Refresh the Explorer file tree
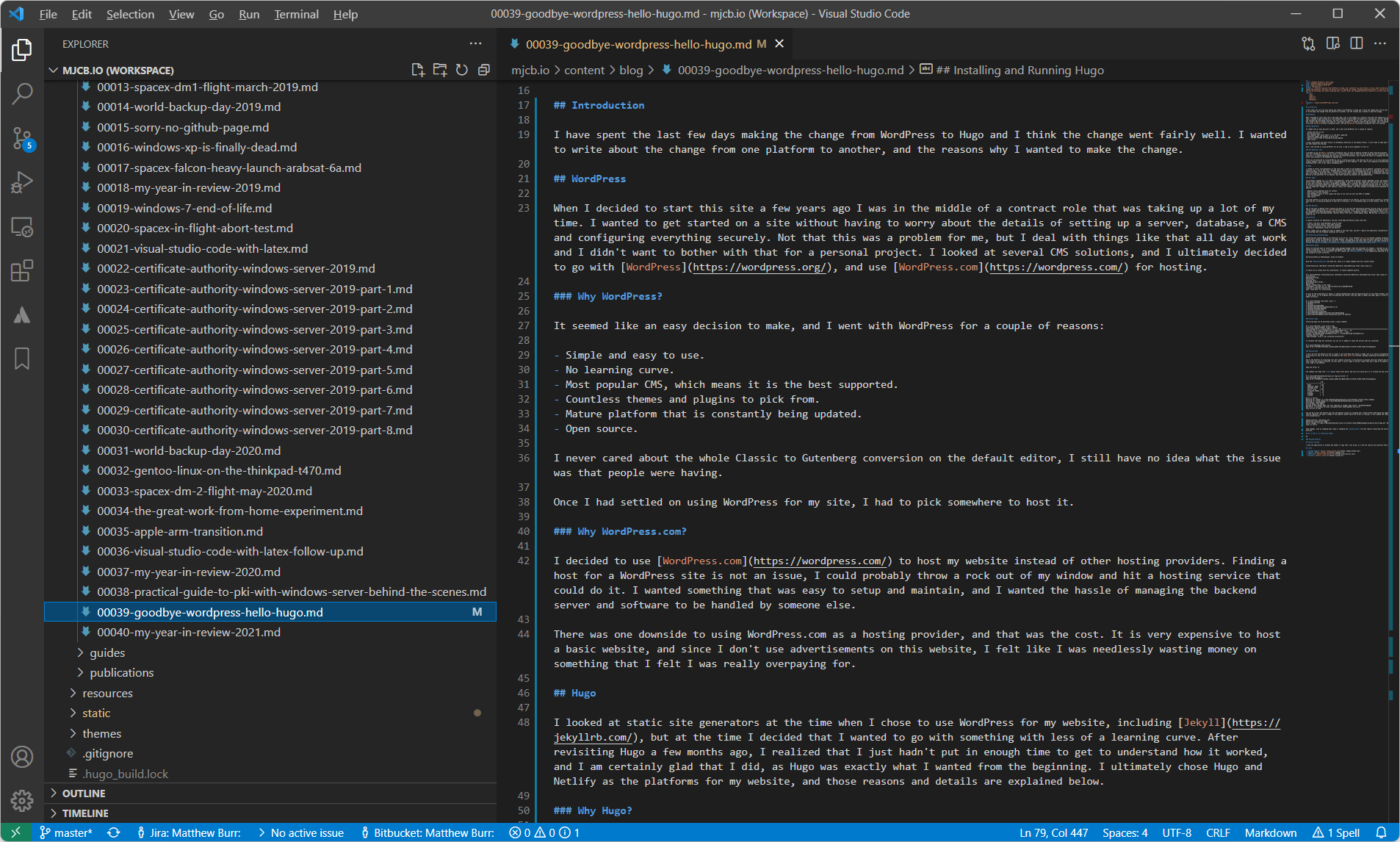1400x842 pixels. pos(462,70)
